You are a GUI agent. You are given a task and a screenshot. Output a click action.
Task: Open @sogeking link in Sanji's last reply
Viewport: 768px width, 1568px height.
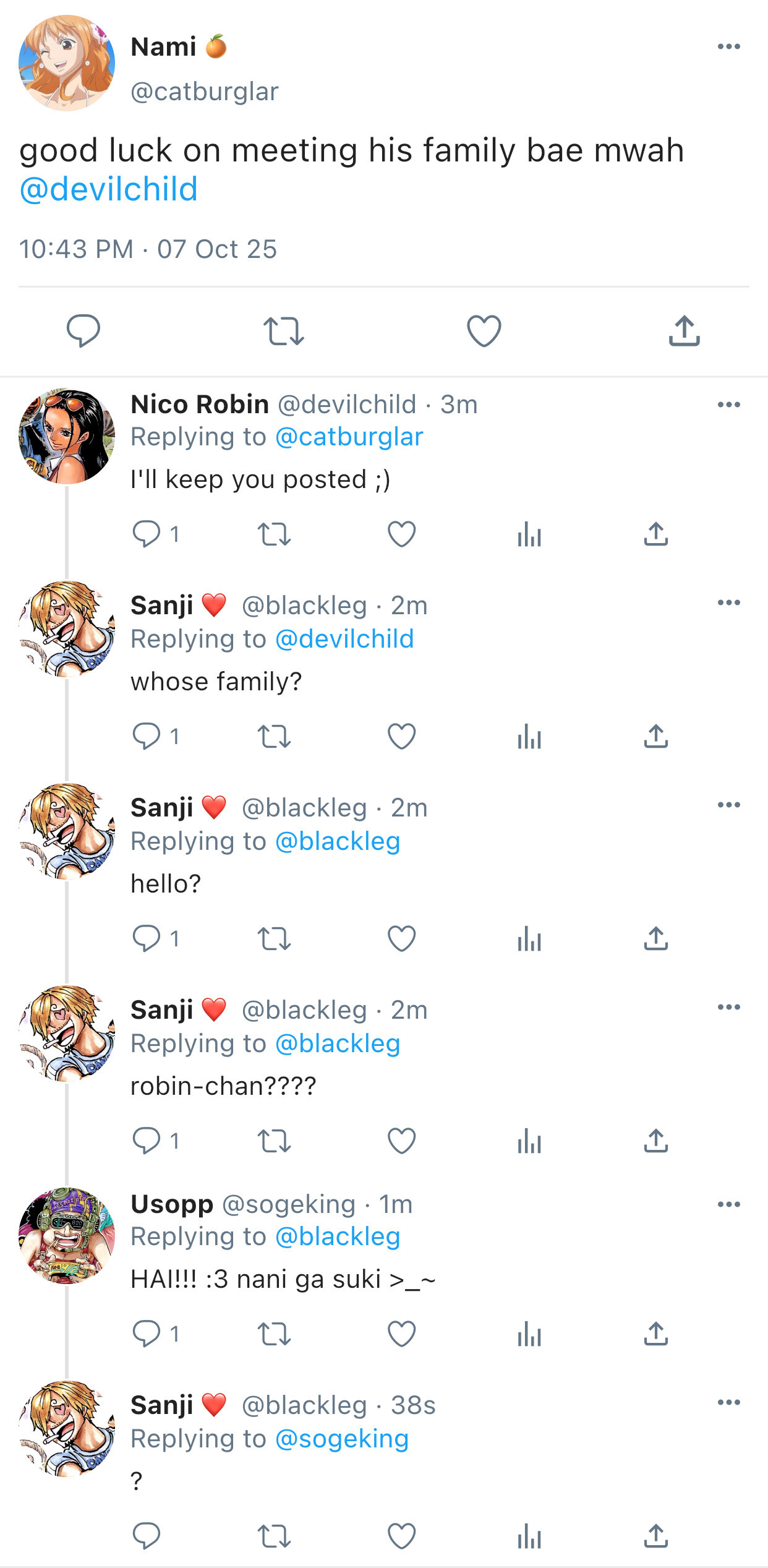(x=341, y=1439)
